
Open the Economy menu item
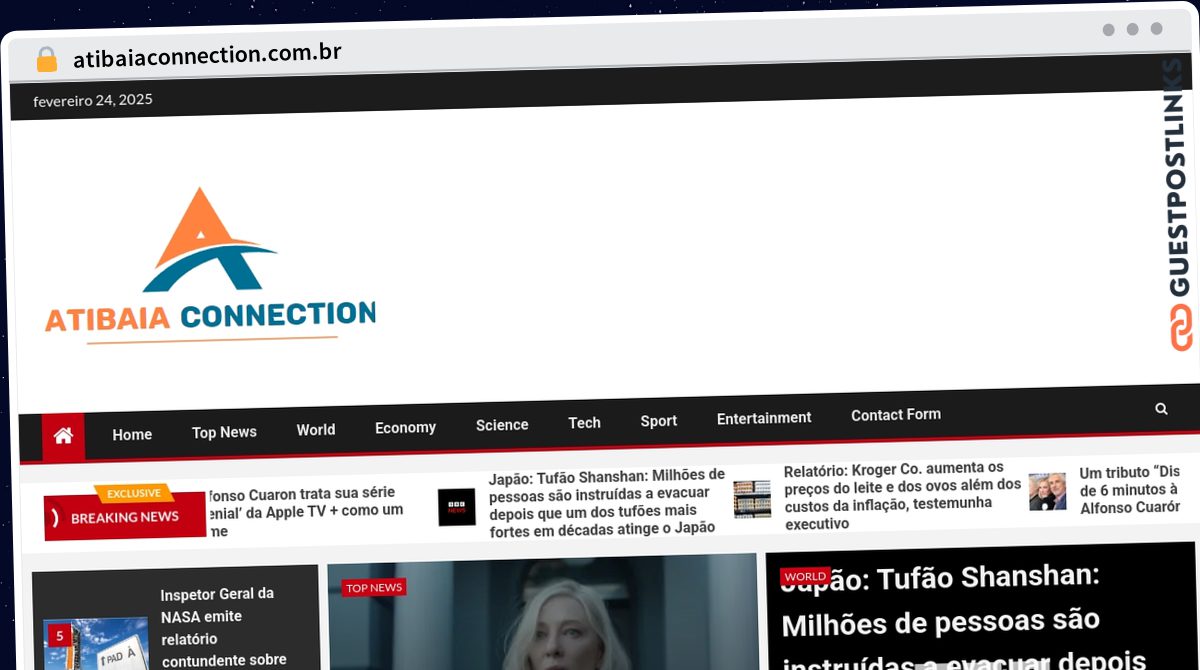coord(405,427)
